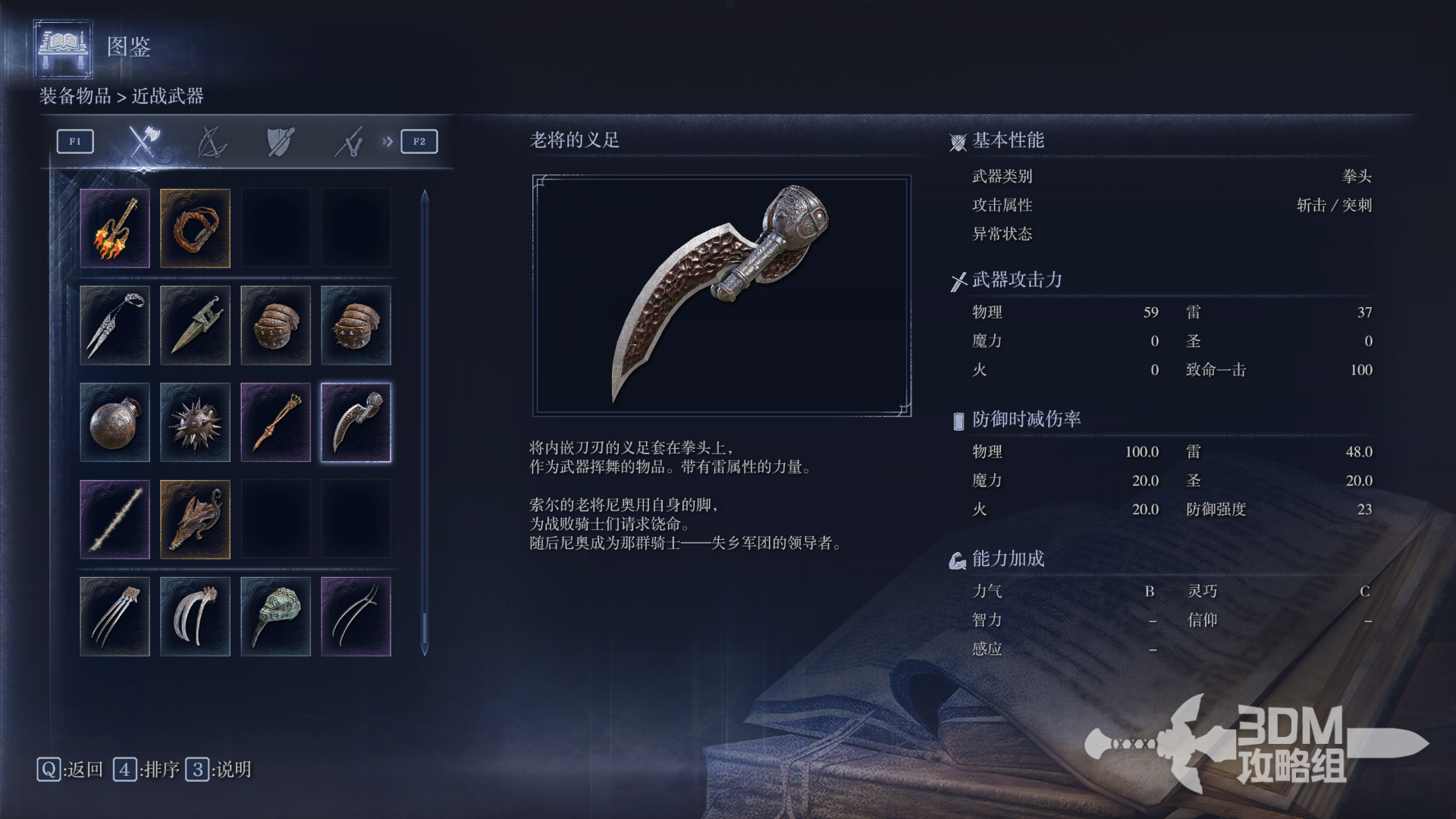Image resolution: width=1456 pixels, height=819 pixels.
Task: Choose the spiked ball fist weapon
Action: 195,422
